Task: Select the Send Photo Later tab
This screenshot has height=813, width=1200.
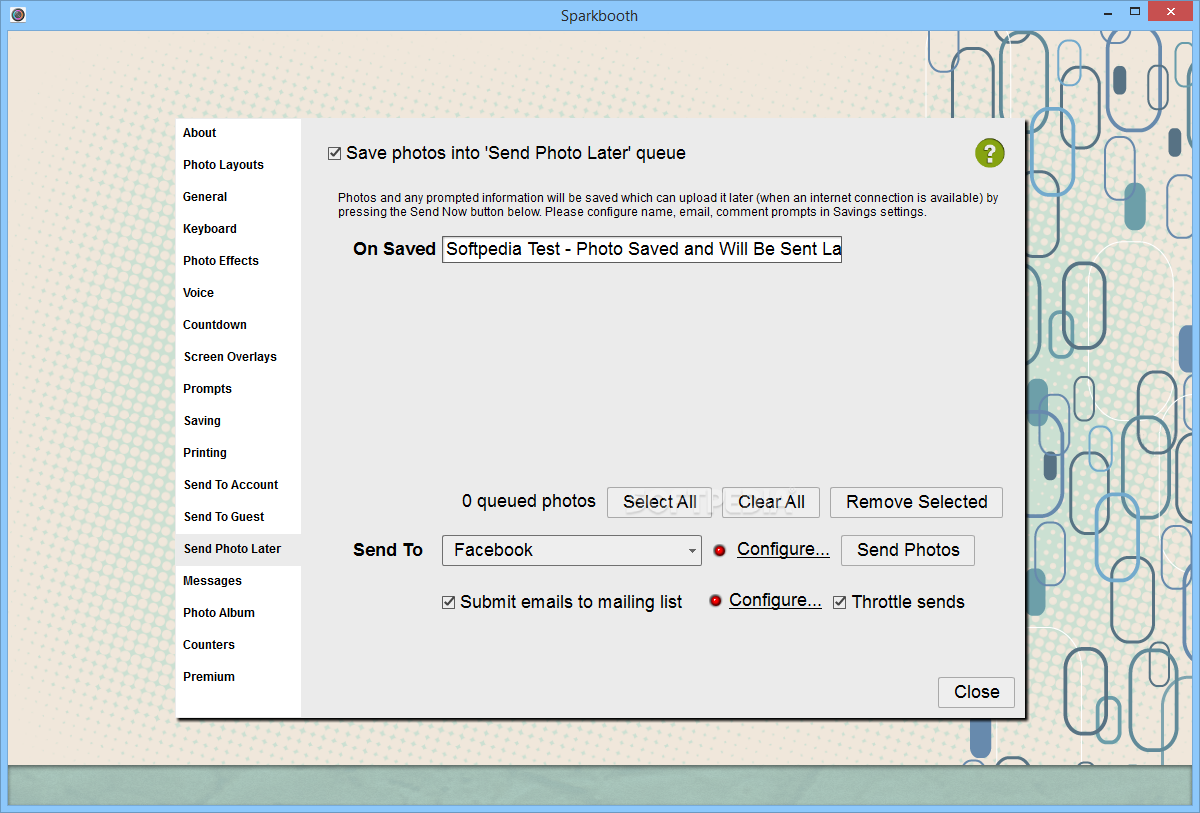Action: pyautogui.click(x=239, y=549)
